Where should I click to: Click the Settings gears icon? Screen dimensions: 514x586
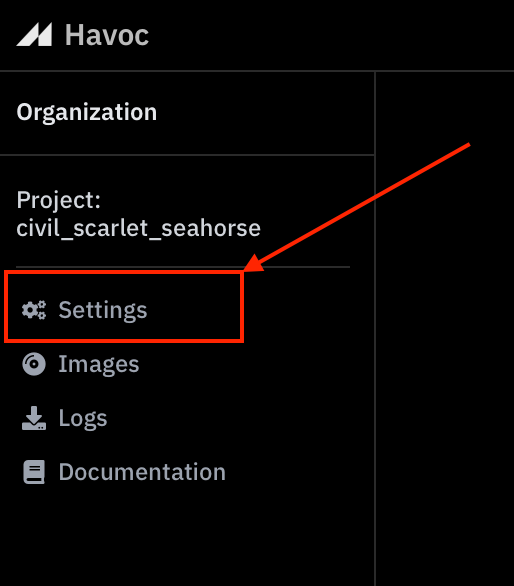[x=34, y=310]
